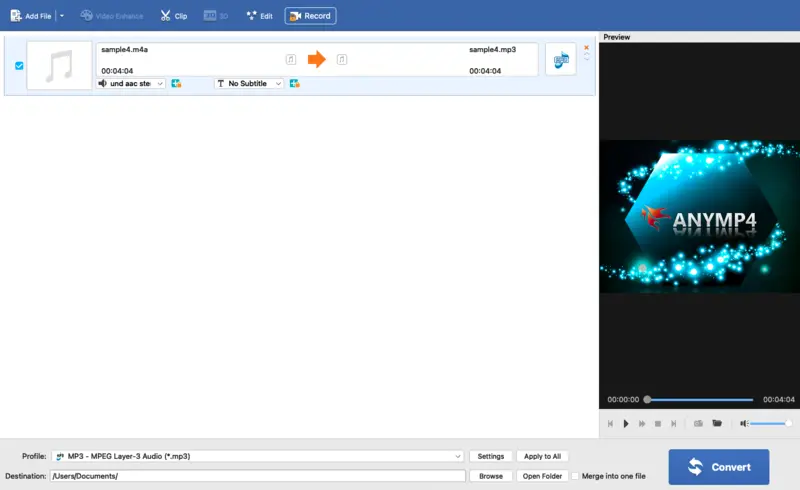Click the Convert button
The width and height of the screenshot is (800, 490).
719,467
